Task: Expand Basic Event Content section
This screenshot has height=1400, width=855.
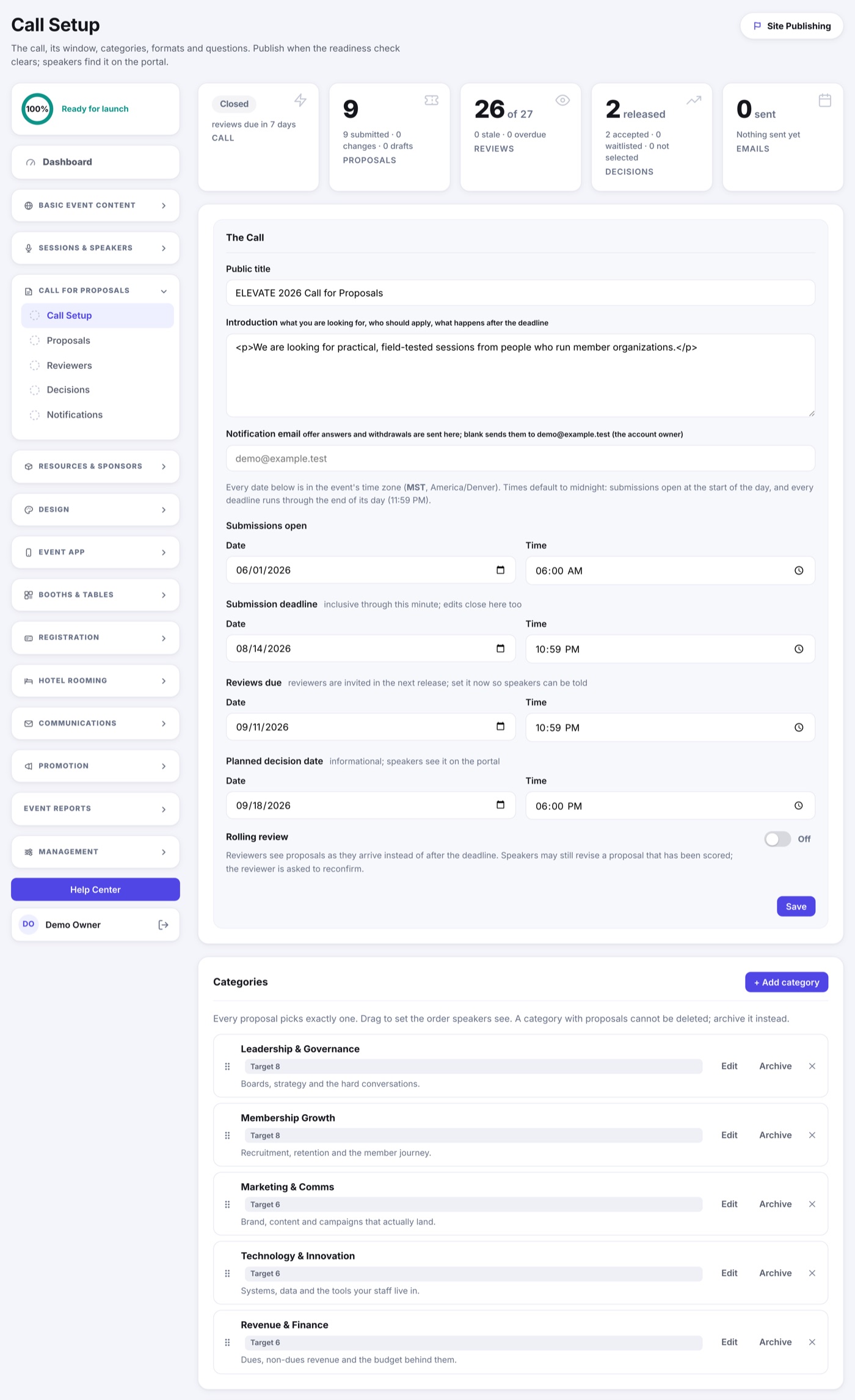Action: tap(95, 205)
